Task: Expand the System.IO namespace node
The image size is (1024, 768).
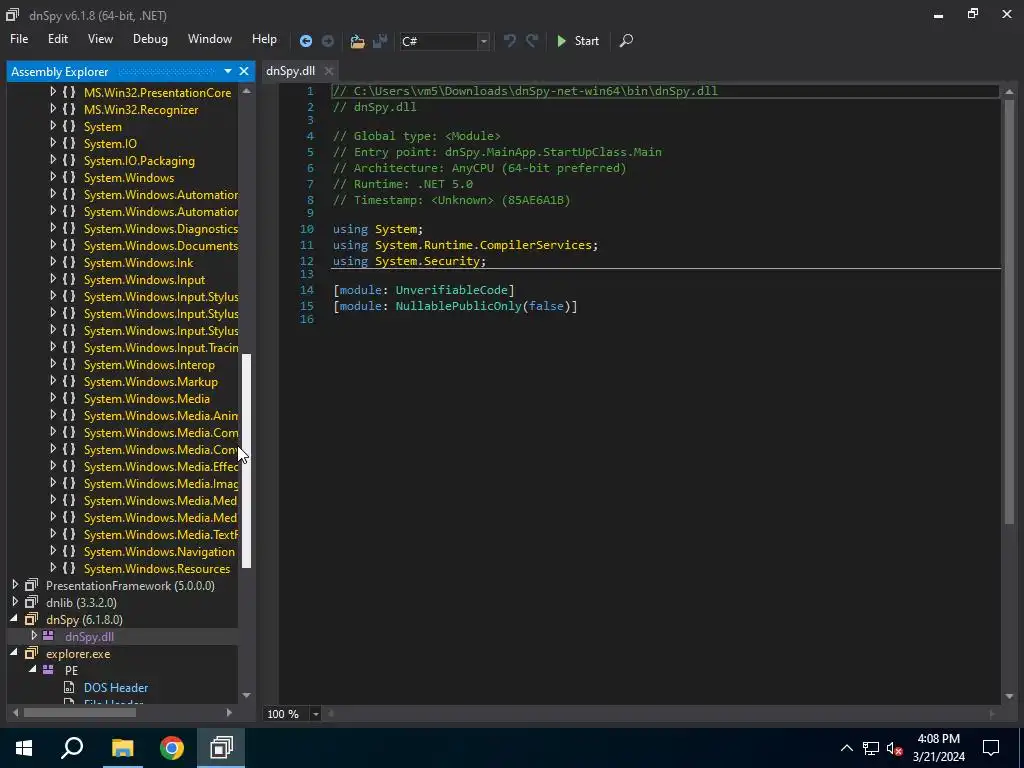Action: [53, 143]
